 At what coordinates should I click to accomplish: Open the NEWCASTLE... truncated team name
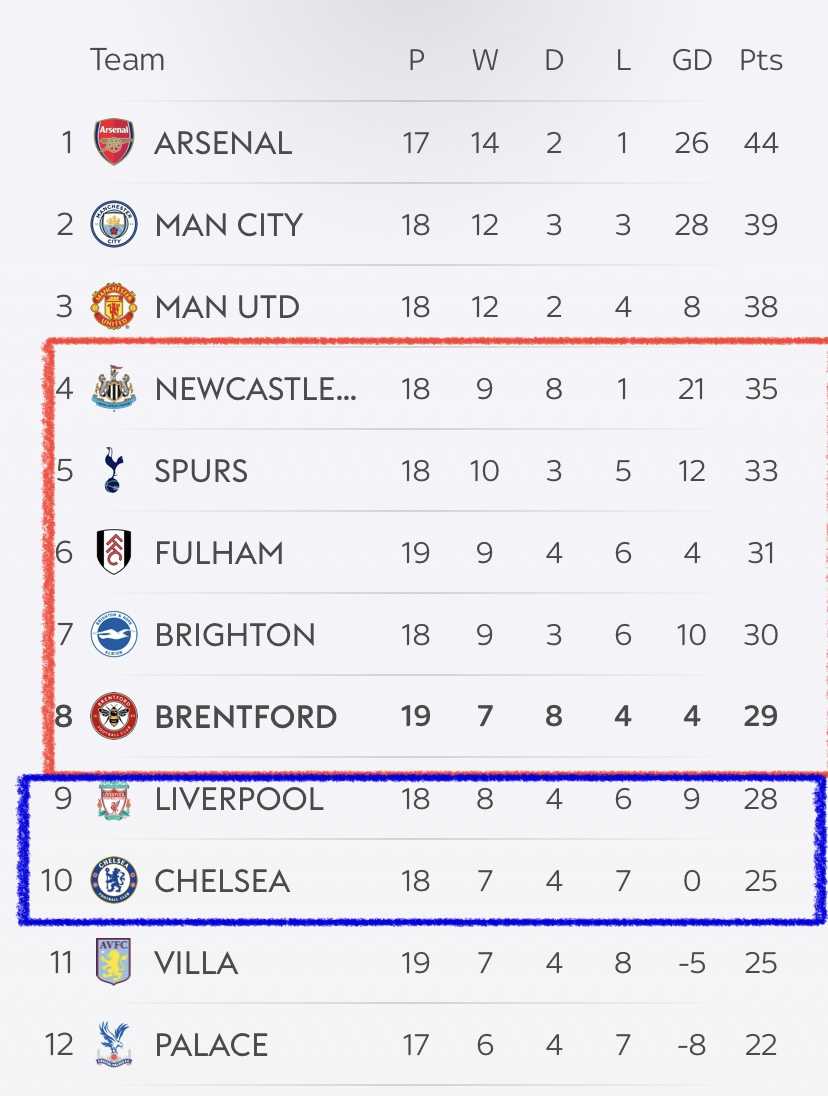tap(256, 389)
